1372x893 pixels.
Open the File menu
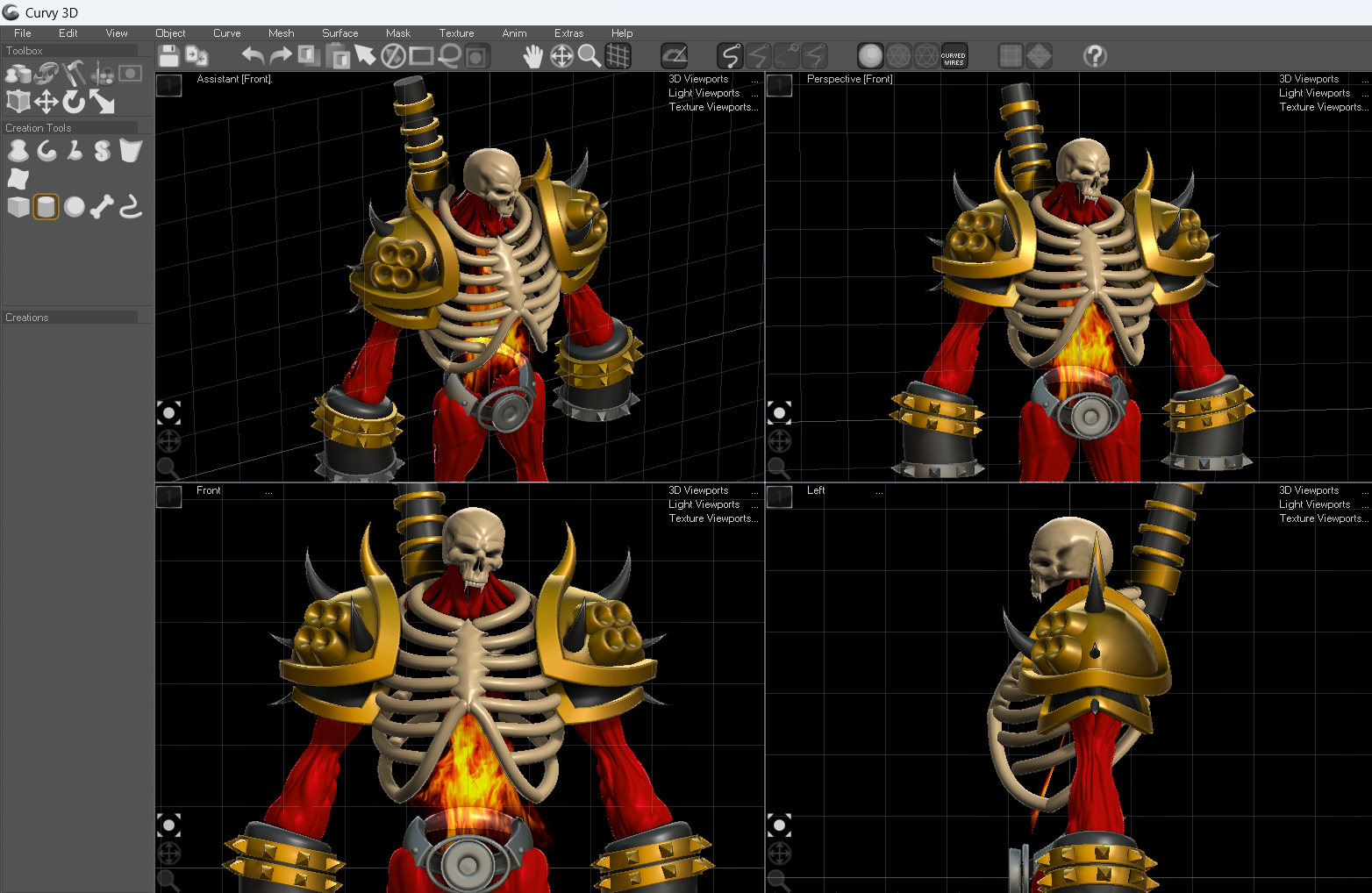click(23, 33)
